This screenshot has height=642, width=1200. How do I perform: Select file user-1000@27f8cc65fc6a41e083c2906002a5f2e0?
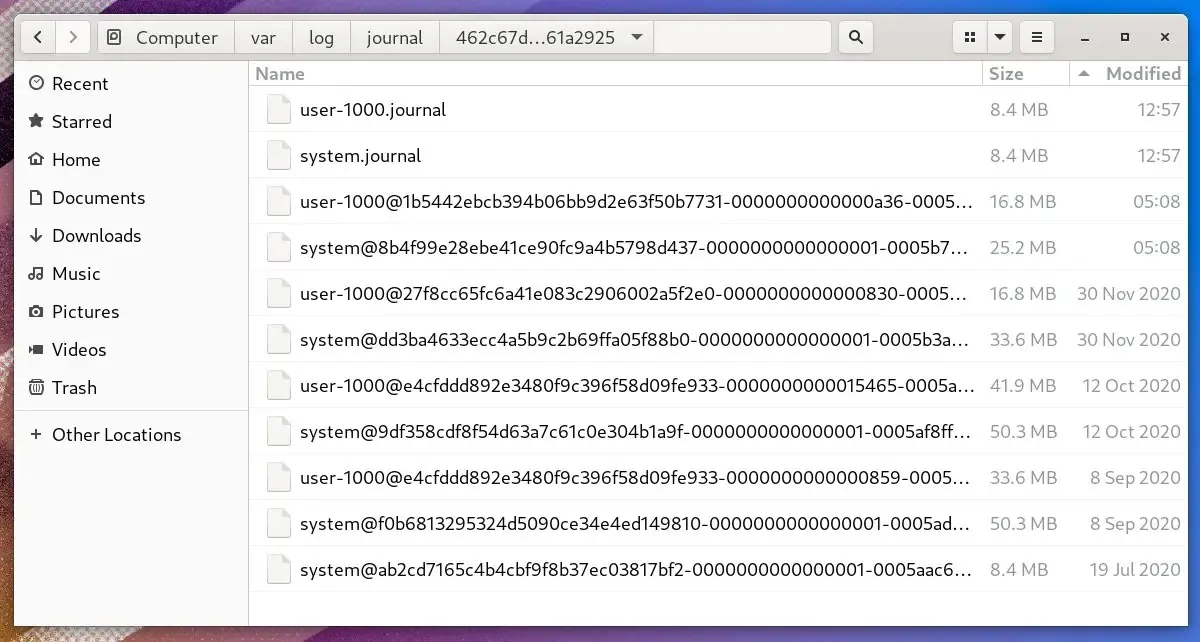(x=717, y=294)
